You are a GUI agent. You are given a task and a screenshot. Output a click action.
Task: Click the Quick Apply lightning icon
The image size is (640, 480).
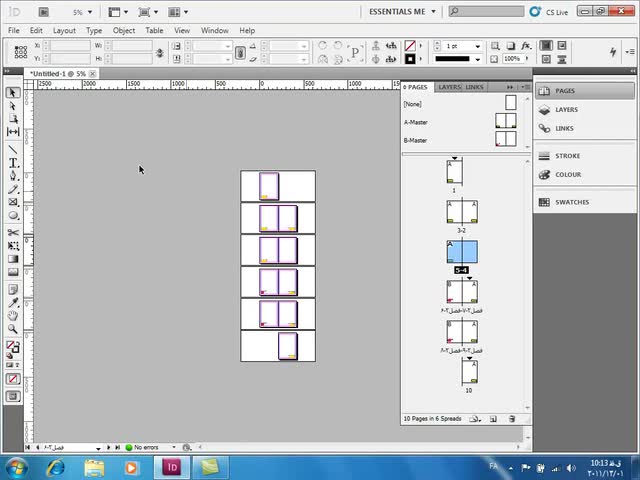(x=613, y=52)
